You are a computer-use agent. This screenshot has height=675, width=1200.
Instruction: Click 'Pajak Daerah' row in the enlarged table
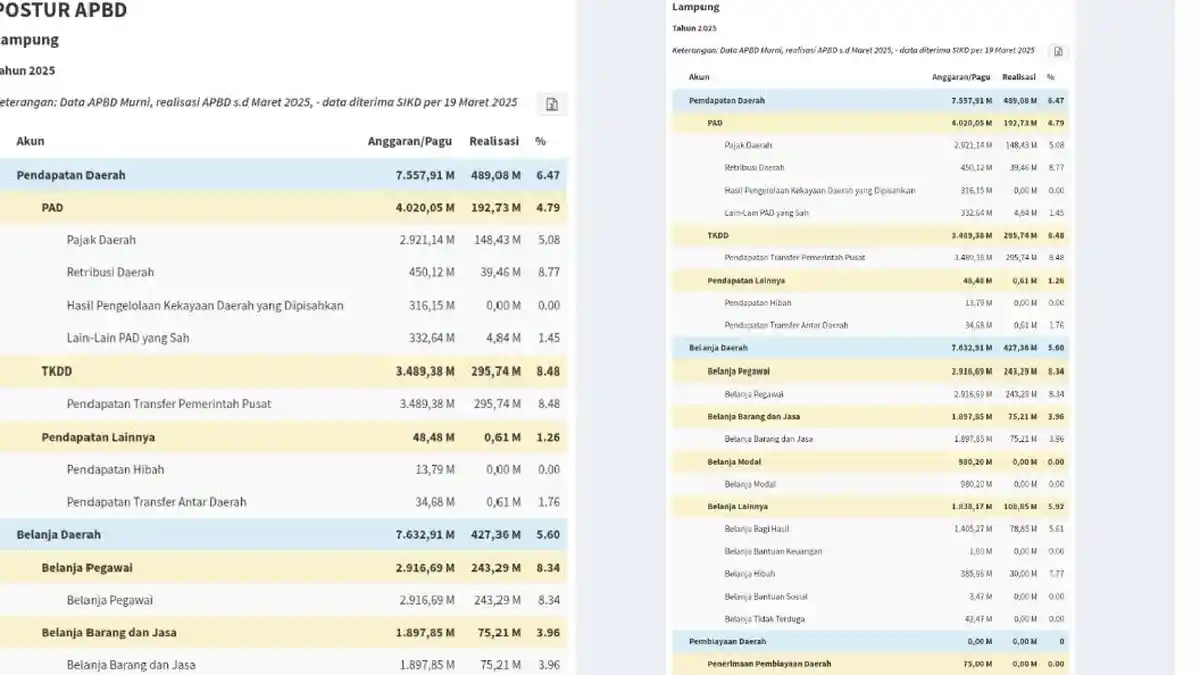tap(283, 240)
